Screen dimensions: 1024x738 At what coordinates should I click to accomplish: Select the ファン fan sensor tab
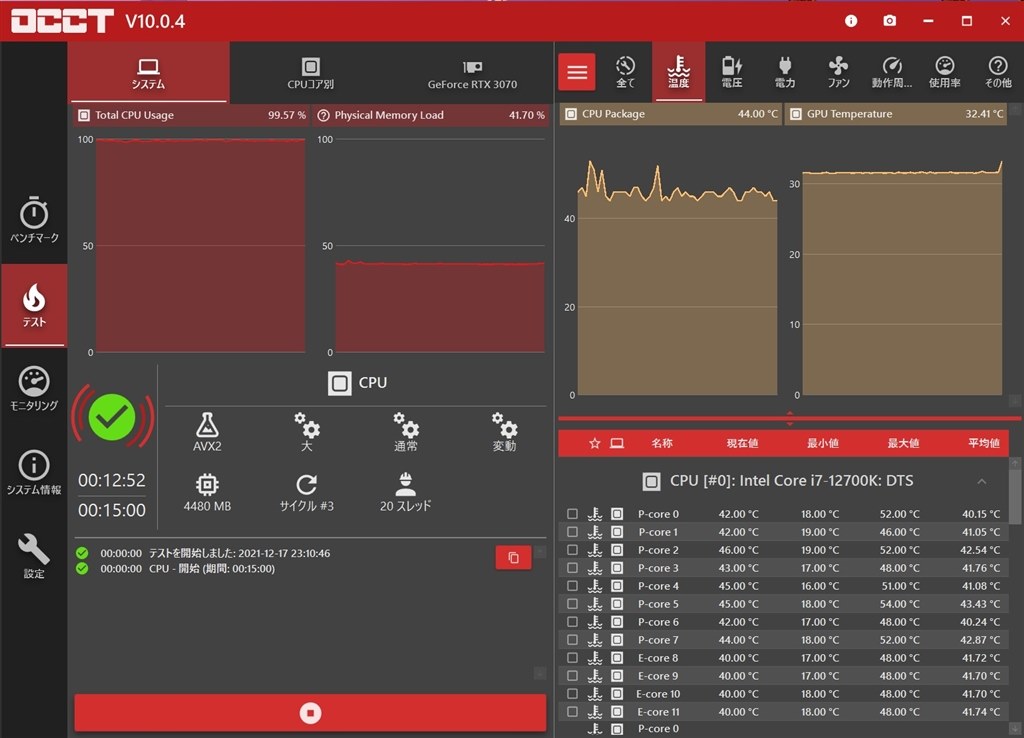pos(839,72)
